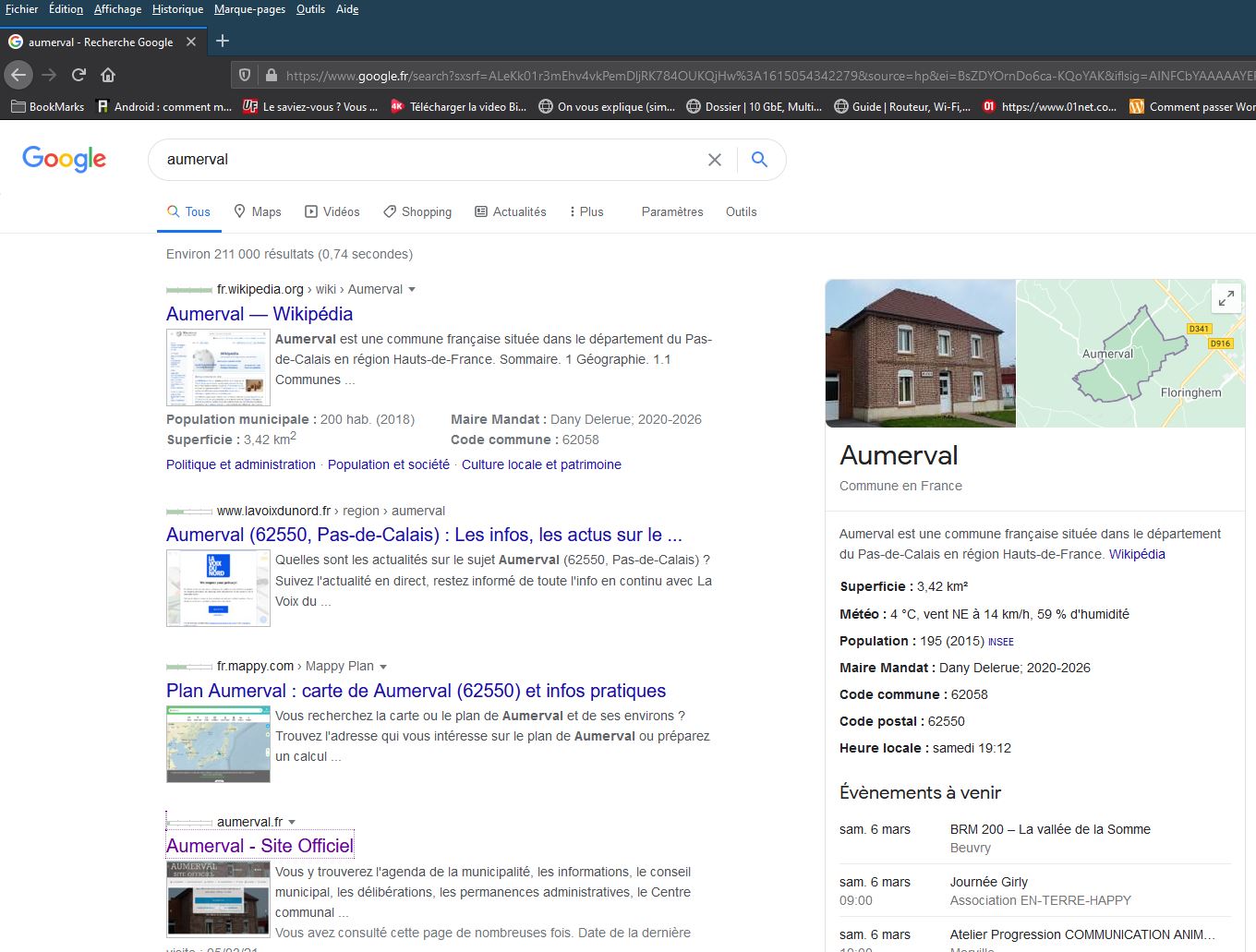Go to the browser Home page

(x=108, y=75)
